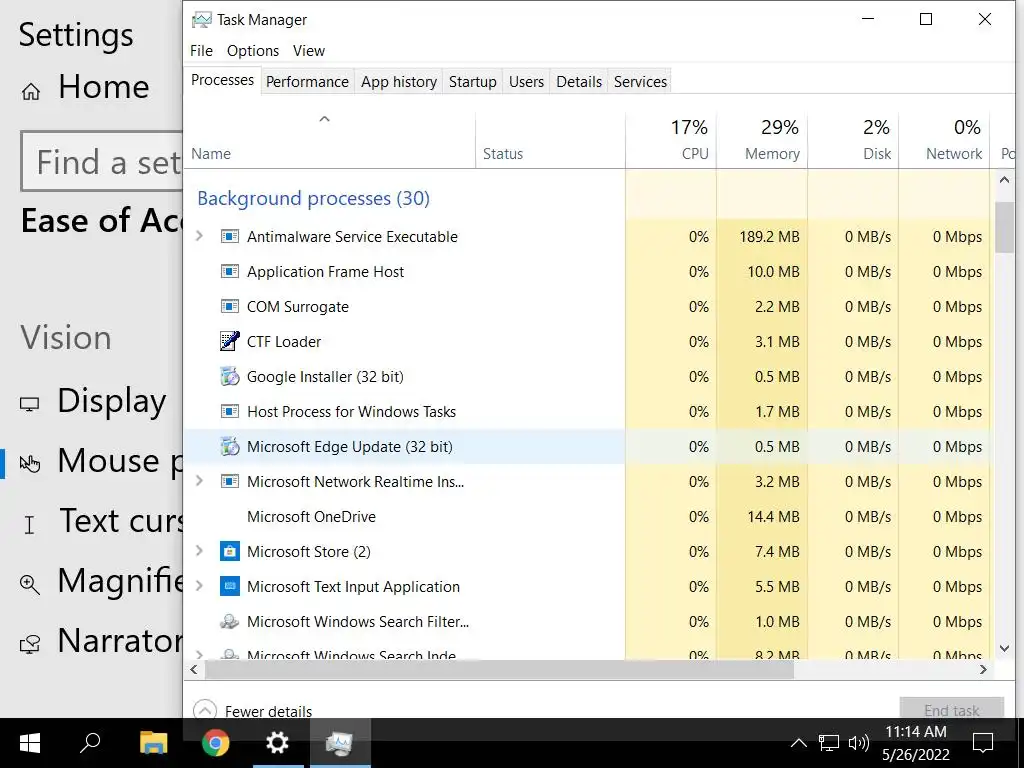Click the Microsoft Windows Search Filter icon
Screen dimensions: 1024x768
(229, 622)
